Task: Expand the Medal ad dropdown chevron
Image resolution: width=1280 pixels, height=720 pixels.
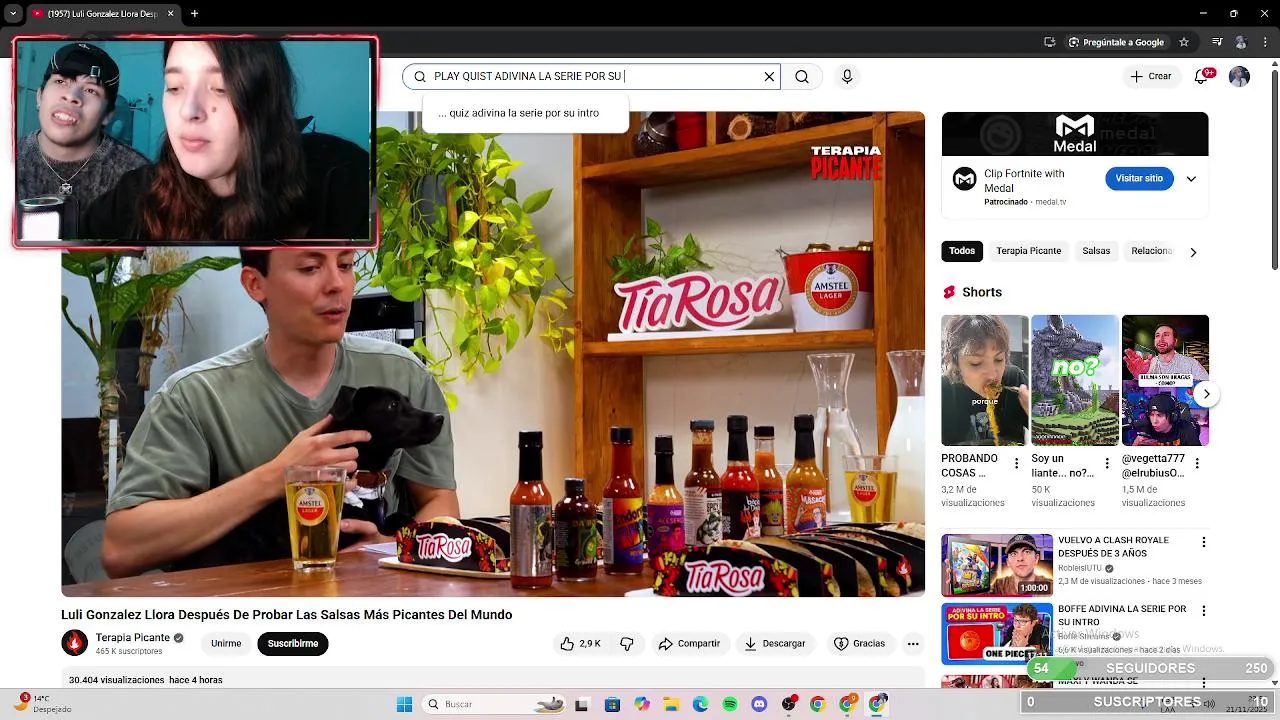Action: tap(1191, 179)
